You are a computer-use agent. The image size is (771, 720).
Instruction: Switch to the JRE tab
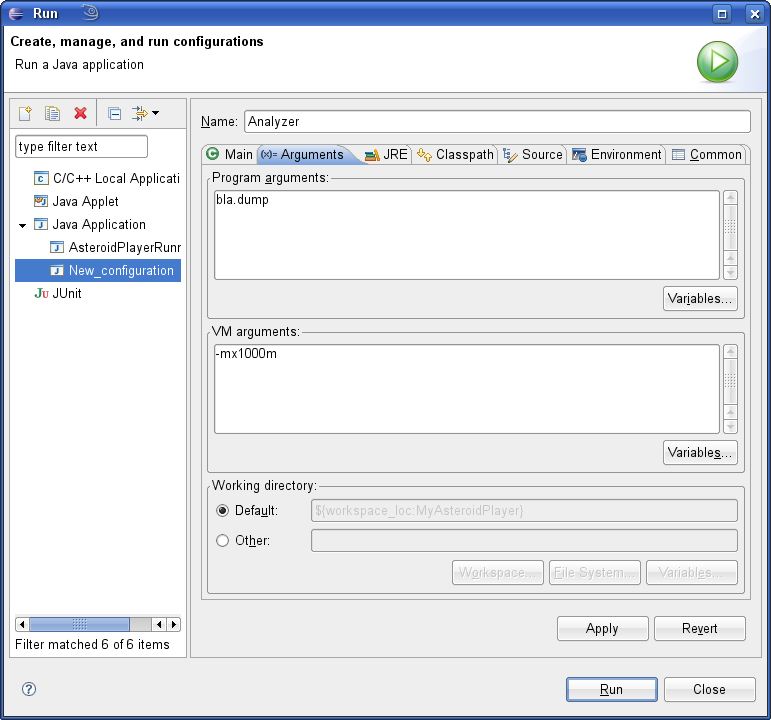[386, 154]
